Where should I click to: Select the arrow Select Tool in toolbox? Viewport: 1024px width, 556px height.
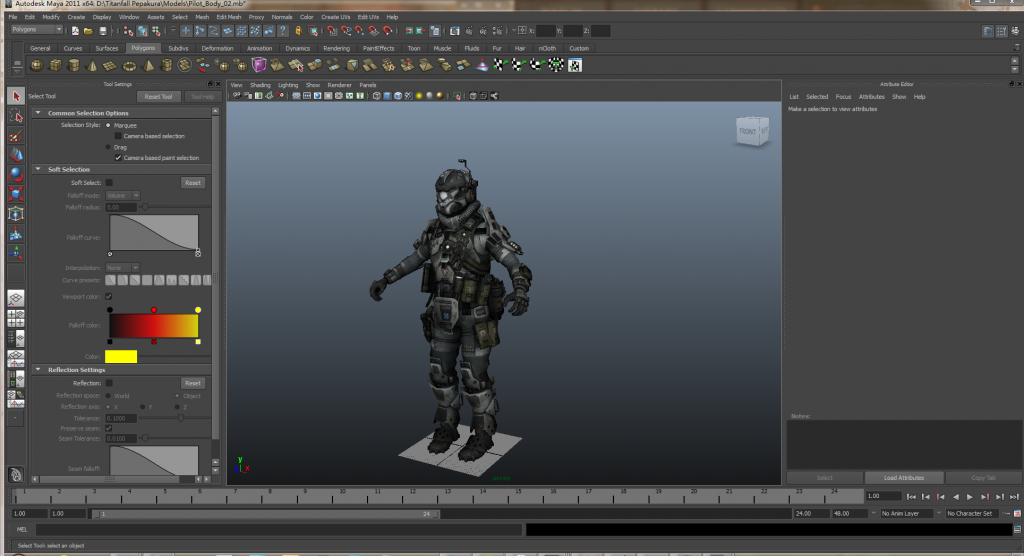point(16,96)
